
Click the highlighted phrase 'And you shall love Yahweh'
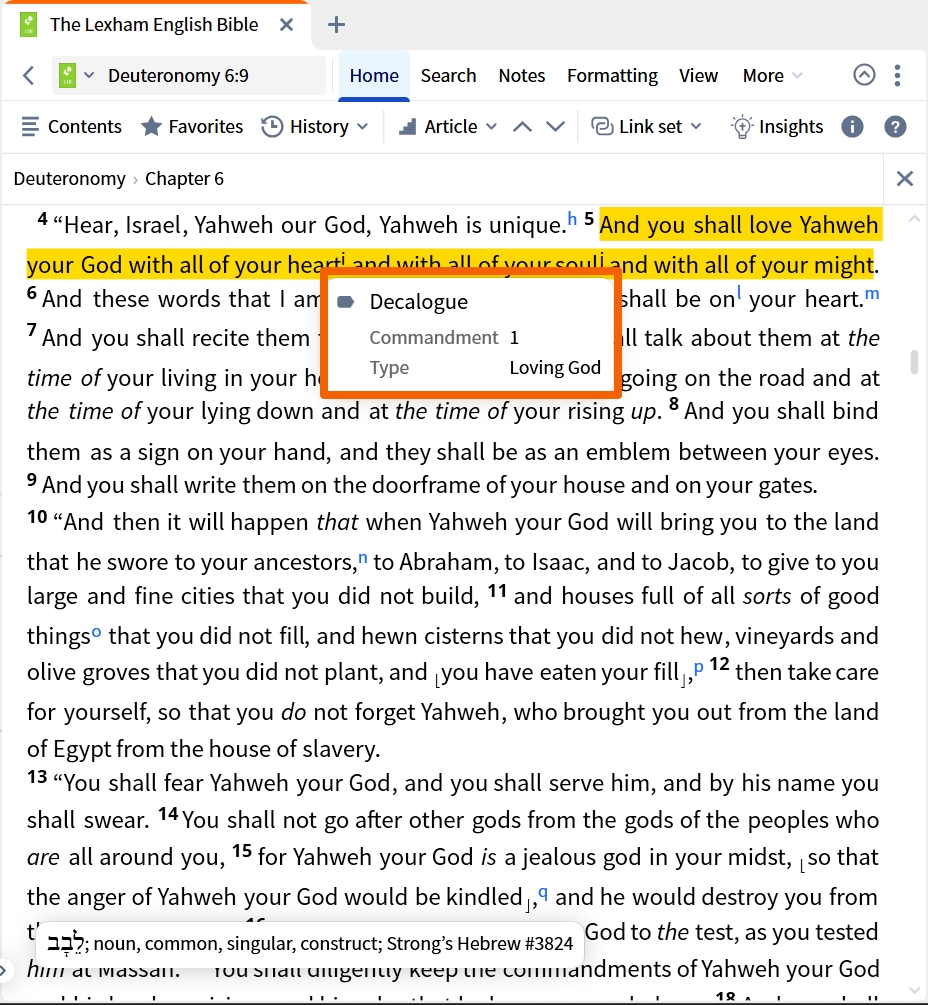coord(739,225)
